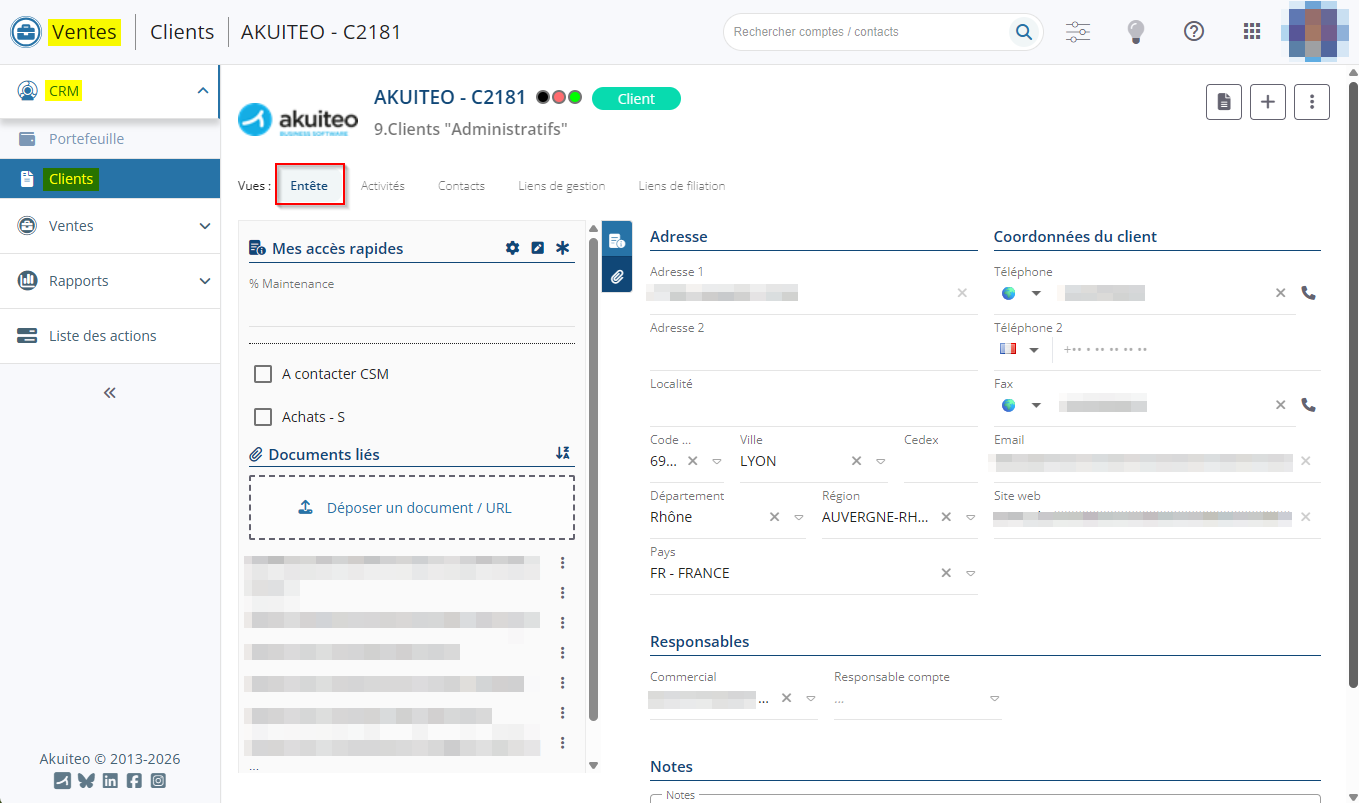Tick the Achats - S checkbox
The height and width of the screenshot is (803, 1359).
pos(263,417)
